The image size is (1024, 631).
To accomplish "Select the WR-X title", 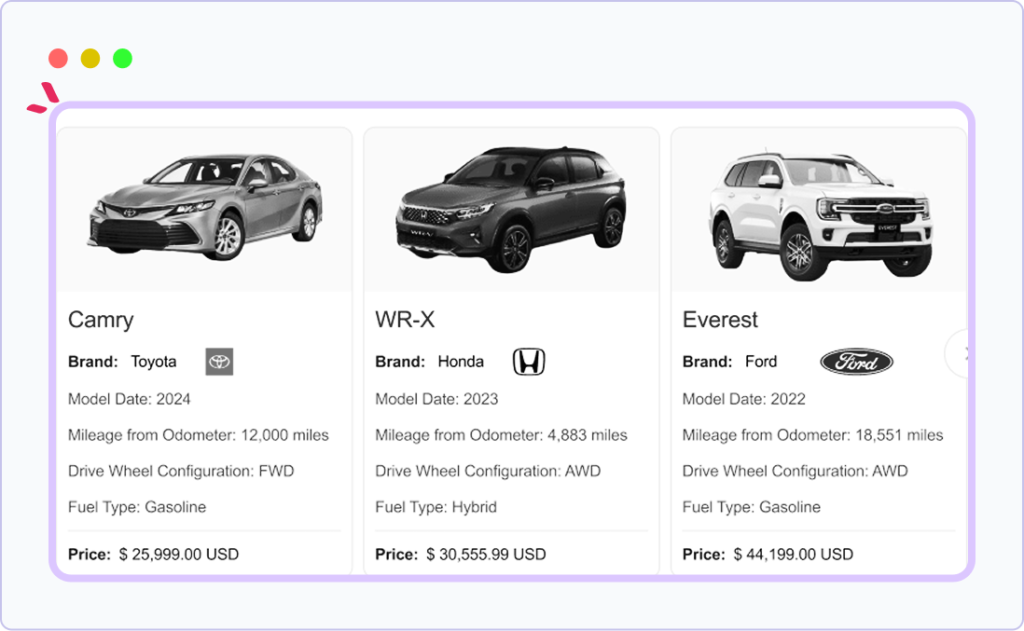I will pos(405,320).
